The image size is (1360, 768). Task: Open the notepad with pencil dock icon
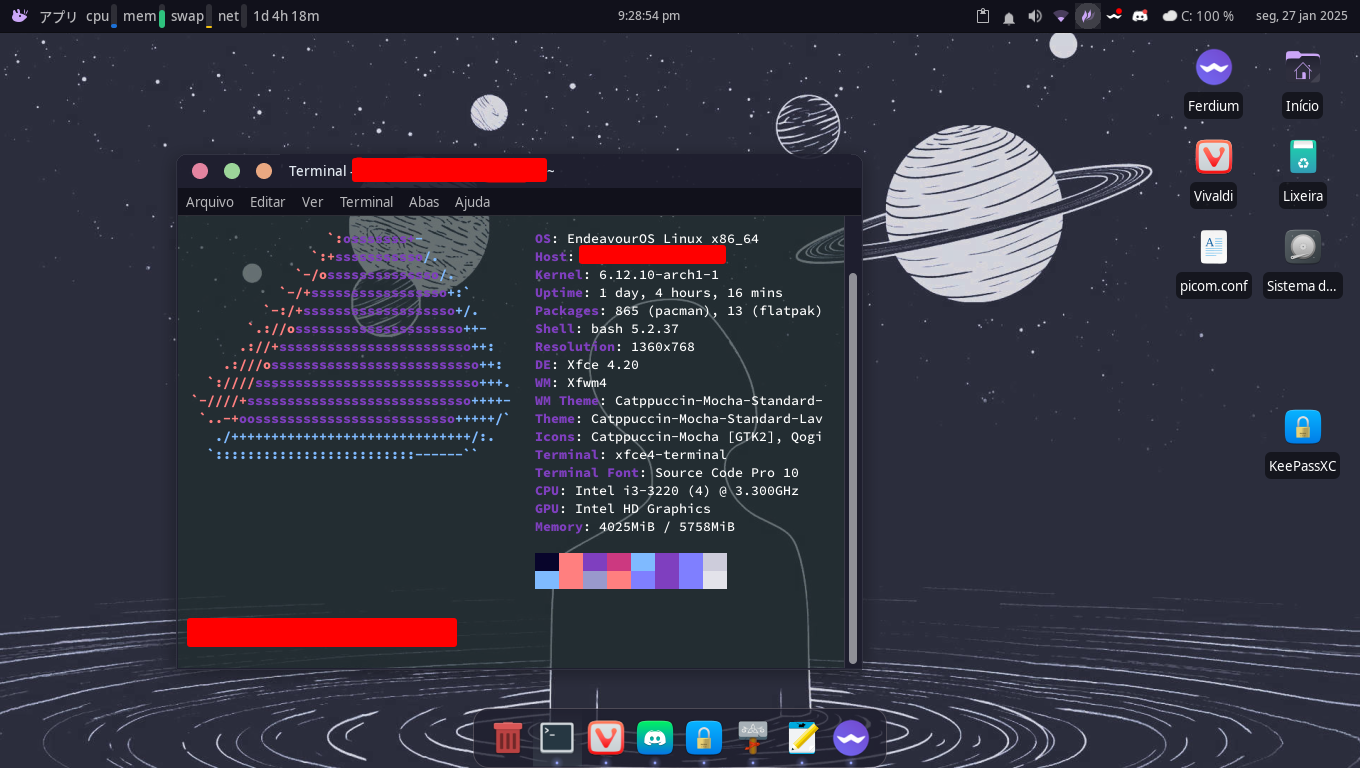point(802,738)
